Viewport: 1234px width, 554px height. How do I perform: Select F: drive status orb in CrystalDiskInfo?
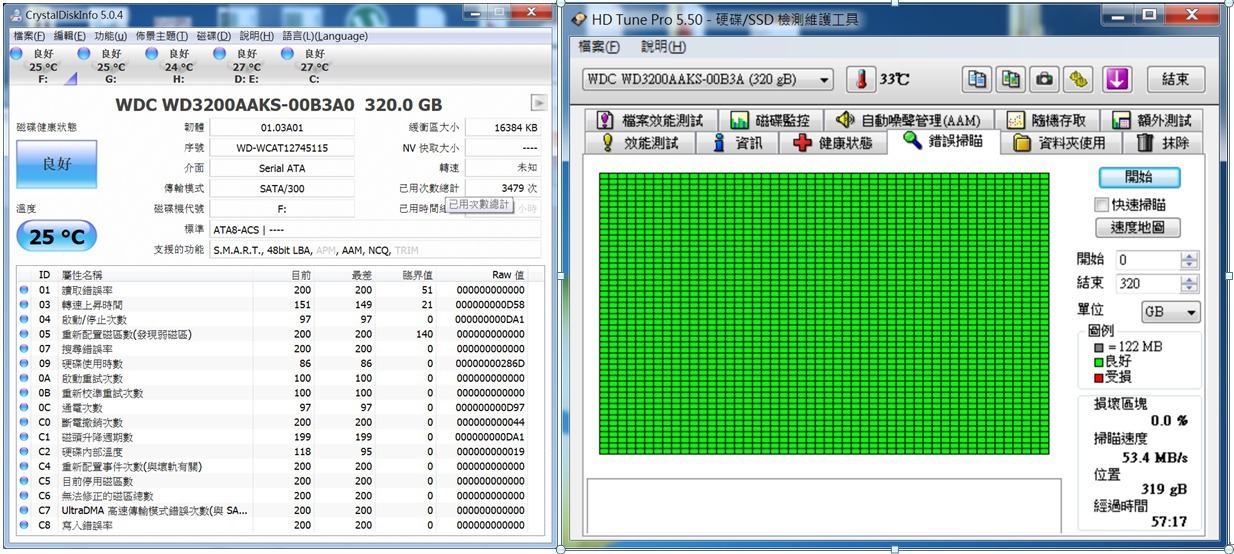coord(16,54)
